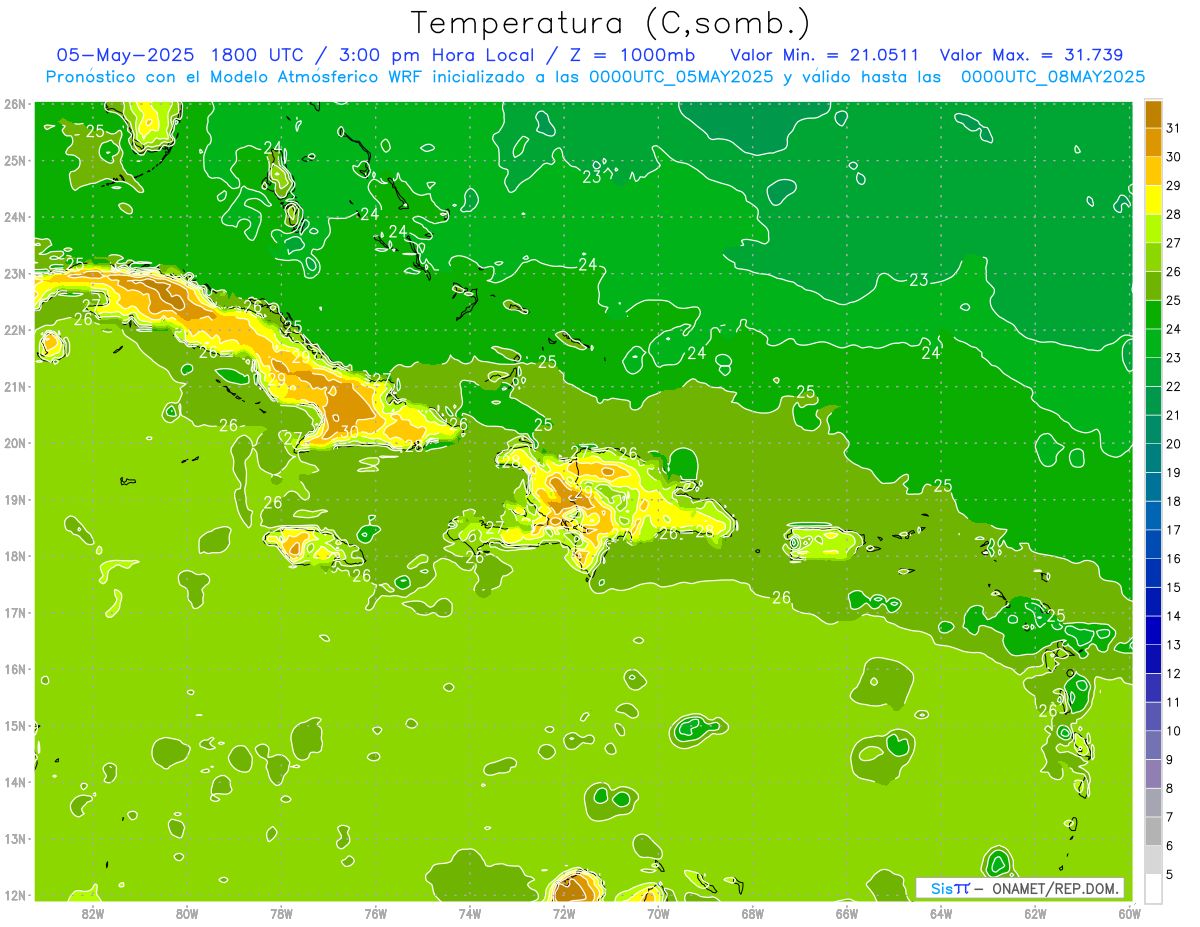Click the color scale label "8"
Viewport: 1200px width, 927px height.
1169,789
